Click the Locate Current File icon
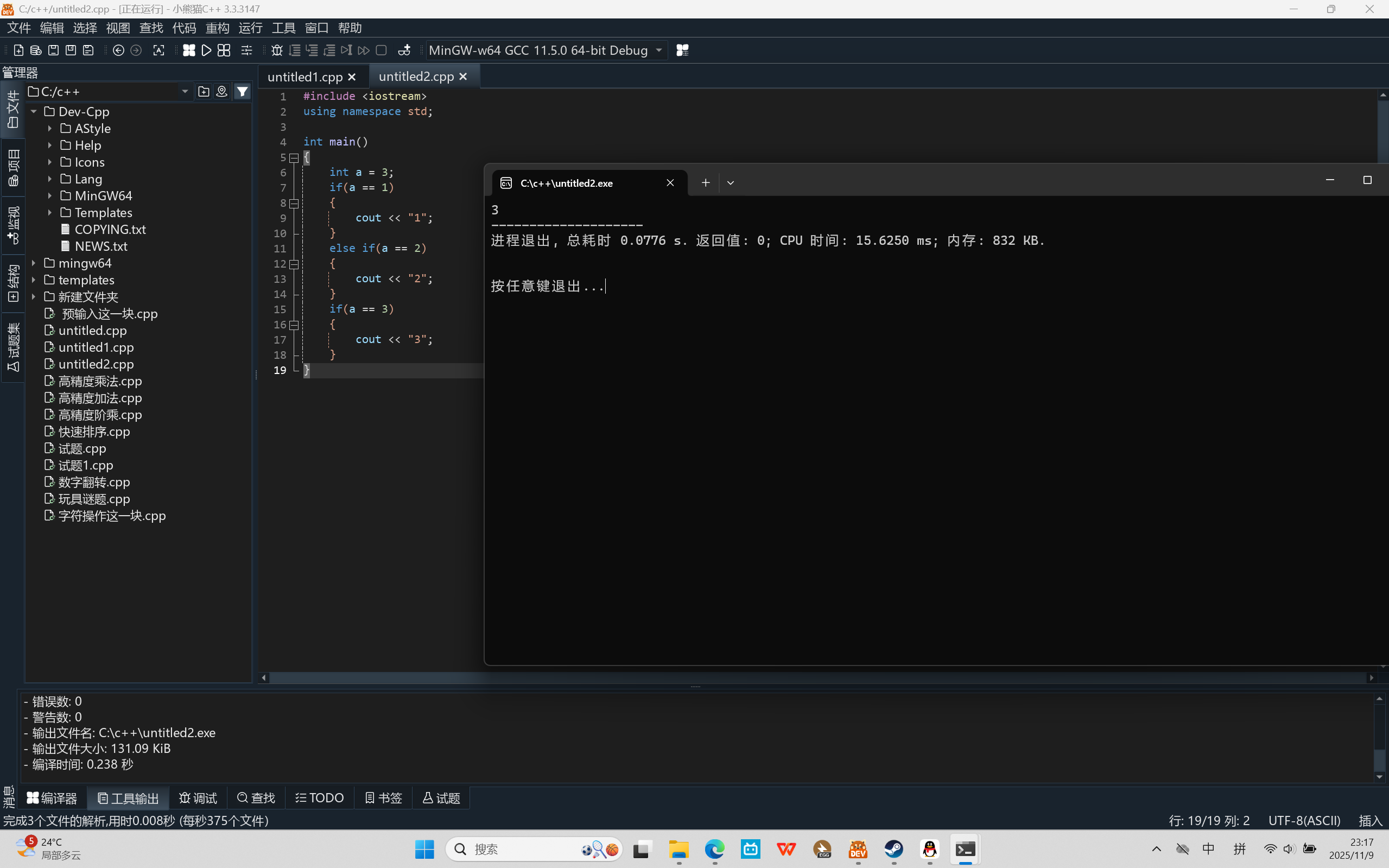The height and width of the screenshot is (868, 1389). (x=222, y=91)
